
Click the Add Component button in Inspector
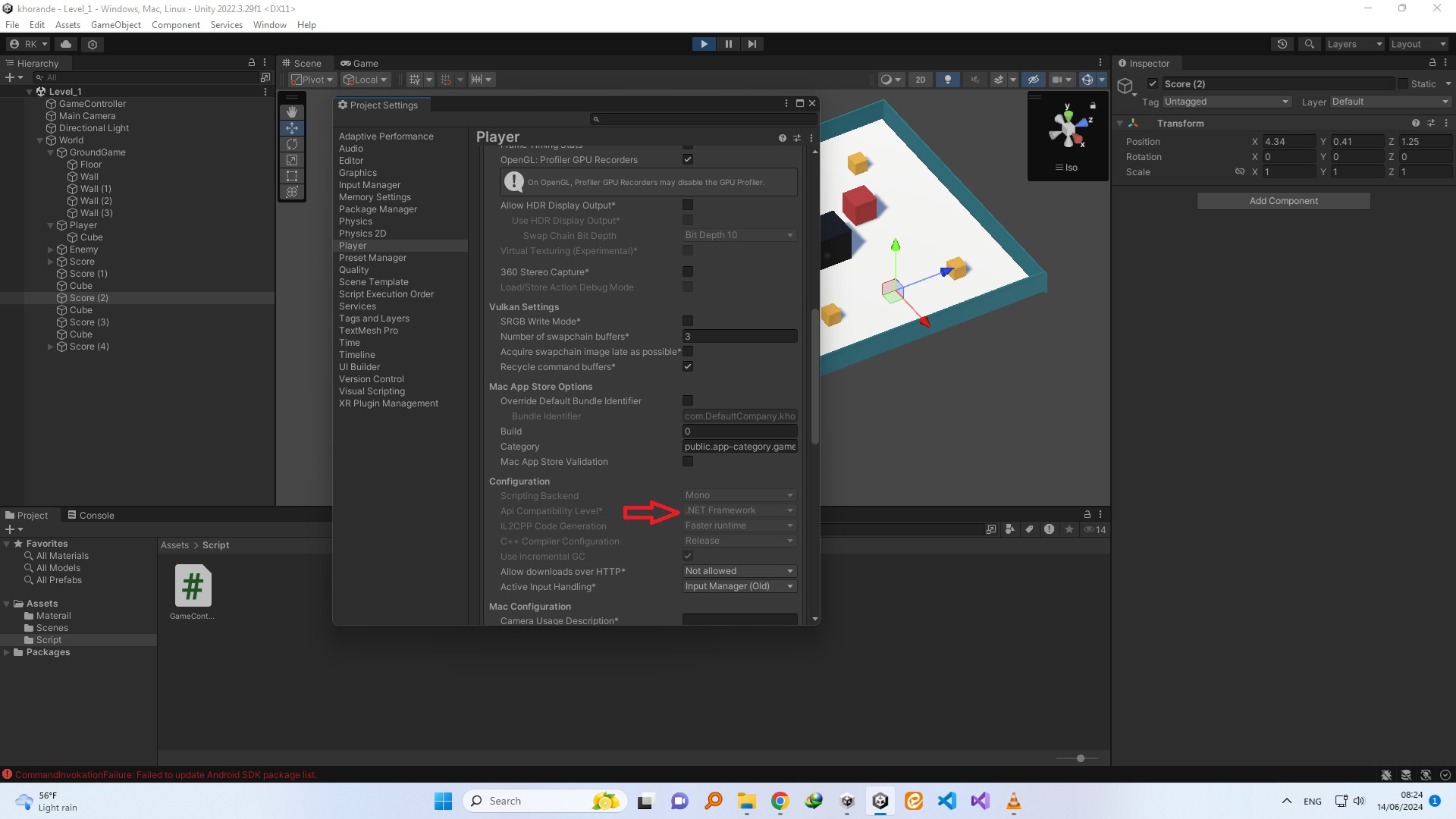pyautogui.click(x=1283, y=200)
